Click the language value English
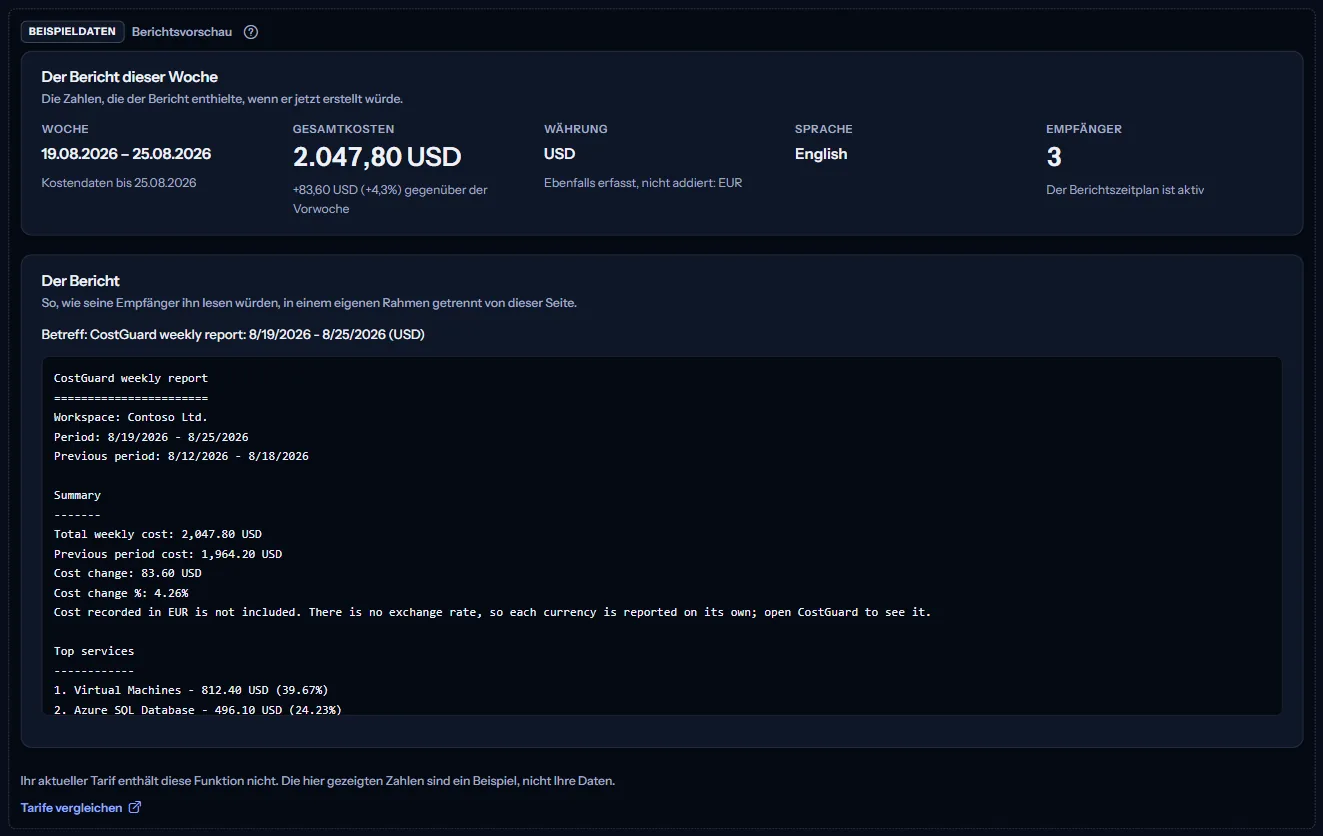This screenshot has height=836, width=1323. 821,154
